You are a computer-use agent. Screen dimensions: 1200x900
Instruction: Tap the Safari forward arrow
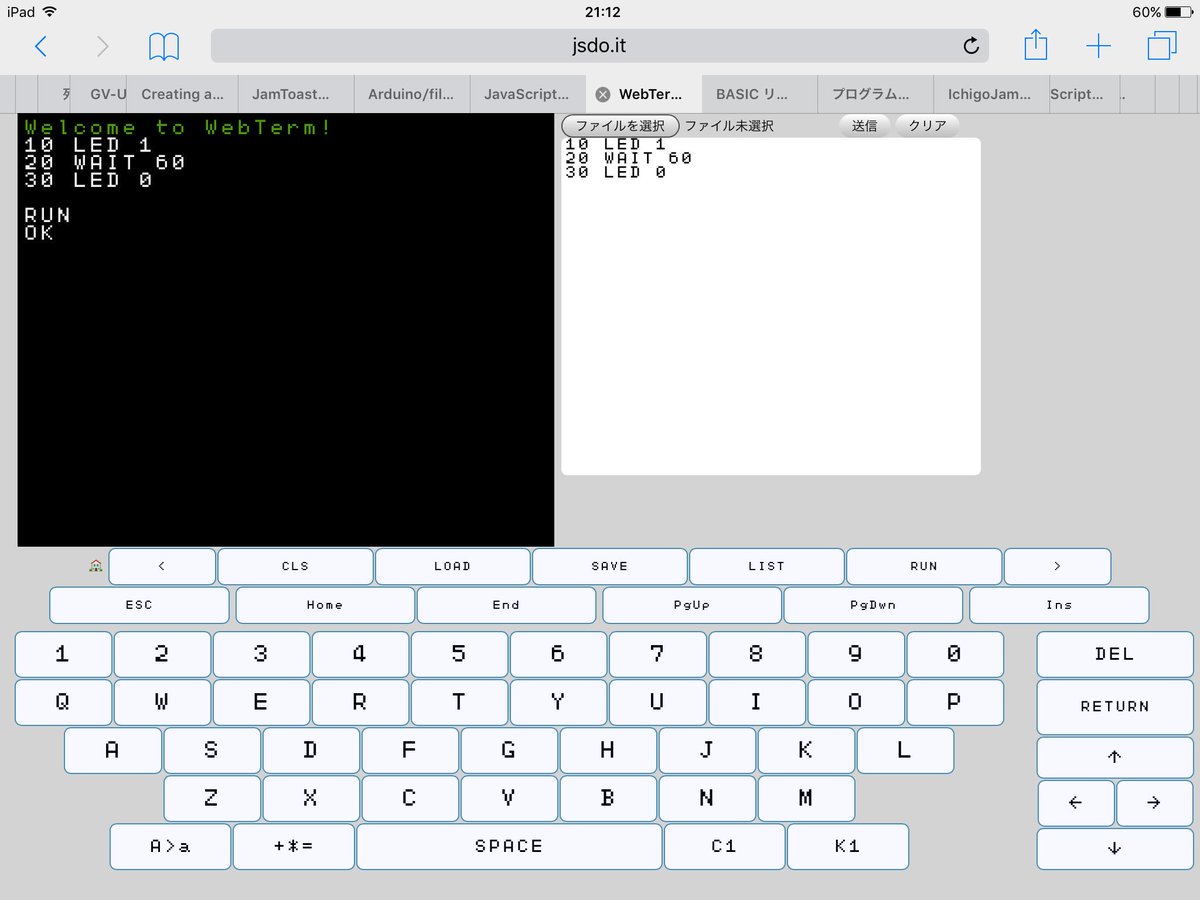pyautogui.click(x=102, y=46)
